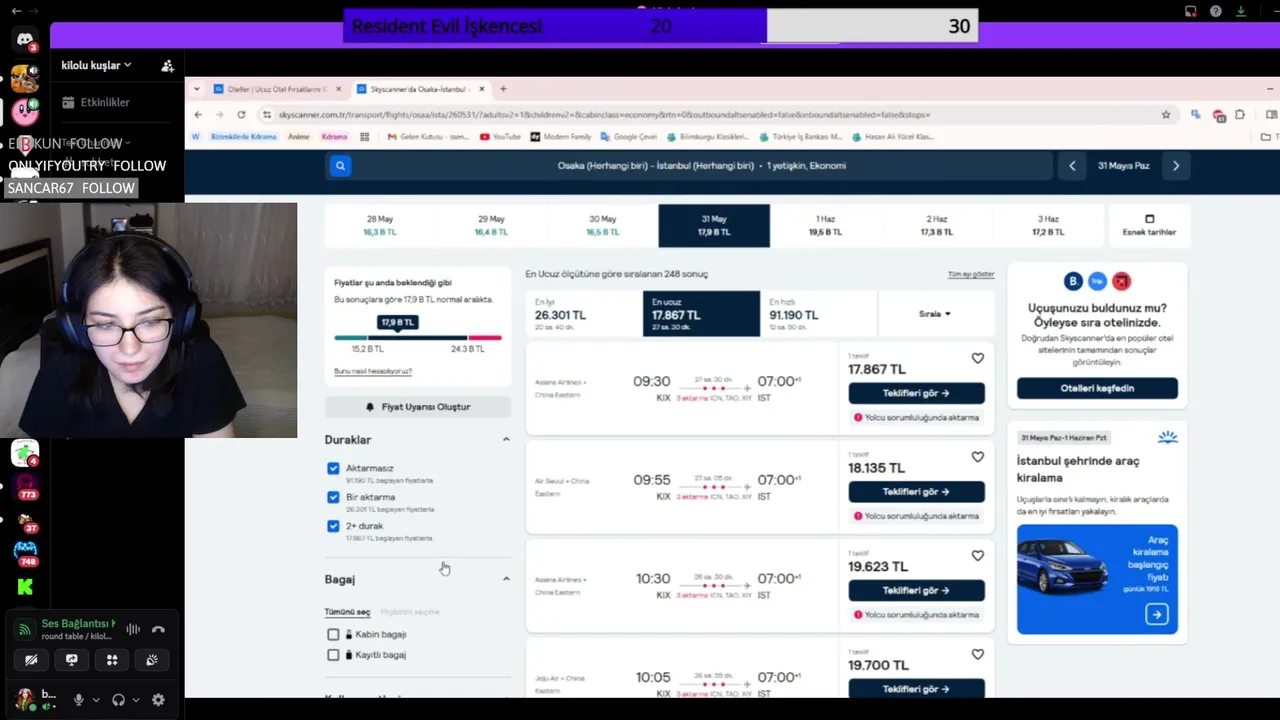Viewport: 1280px width, 720px height.
Task: Select the En iyi 26.301 TL sort tab
Action: click(x=583, y=314)
